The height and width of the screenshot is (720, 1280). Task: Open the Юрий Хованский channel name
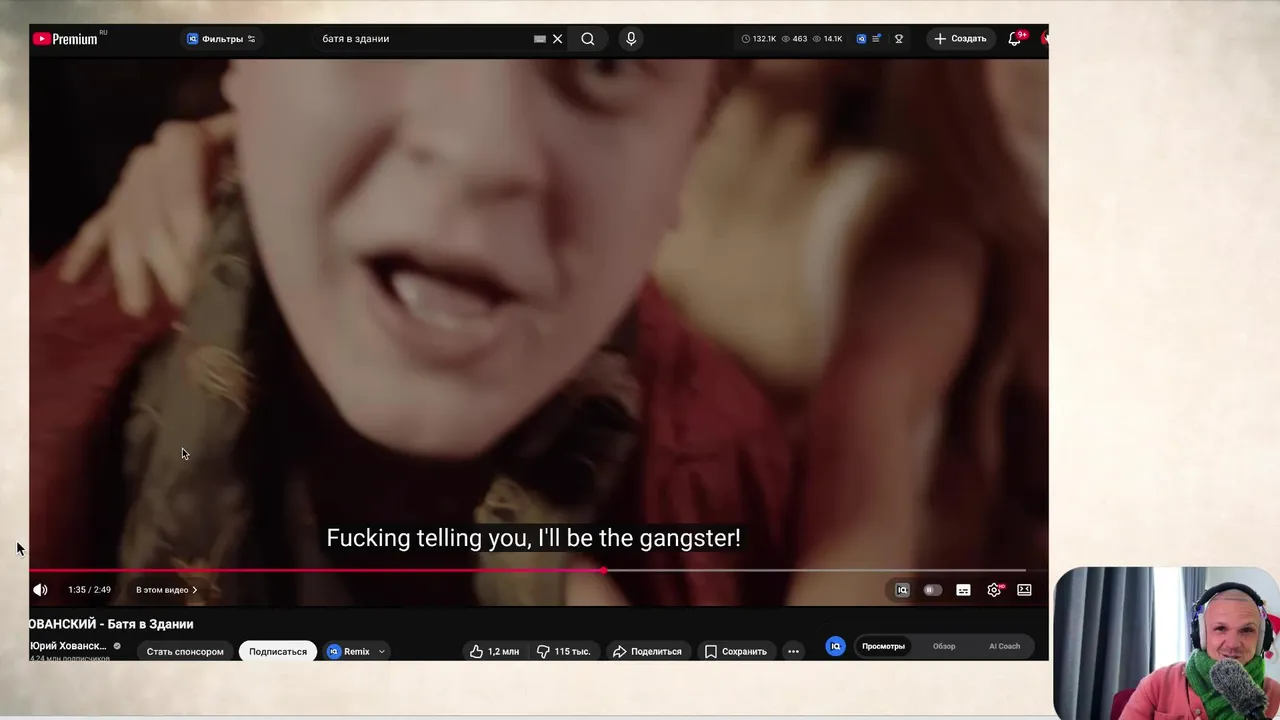tap(68, 646)
